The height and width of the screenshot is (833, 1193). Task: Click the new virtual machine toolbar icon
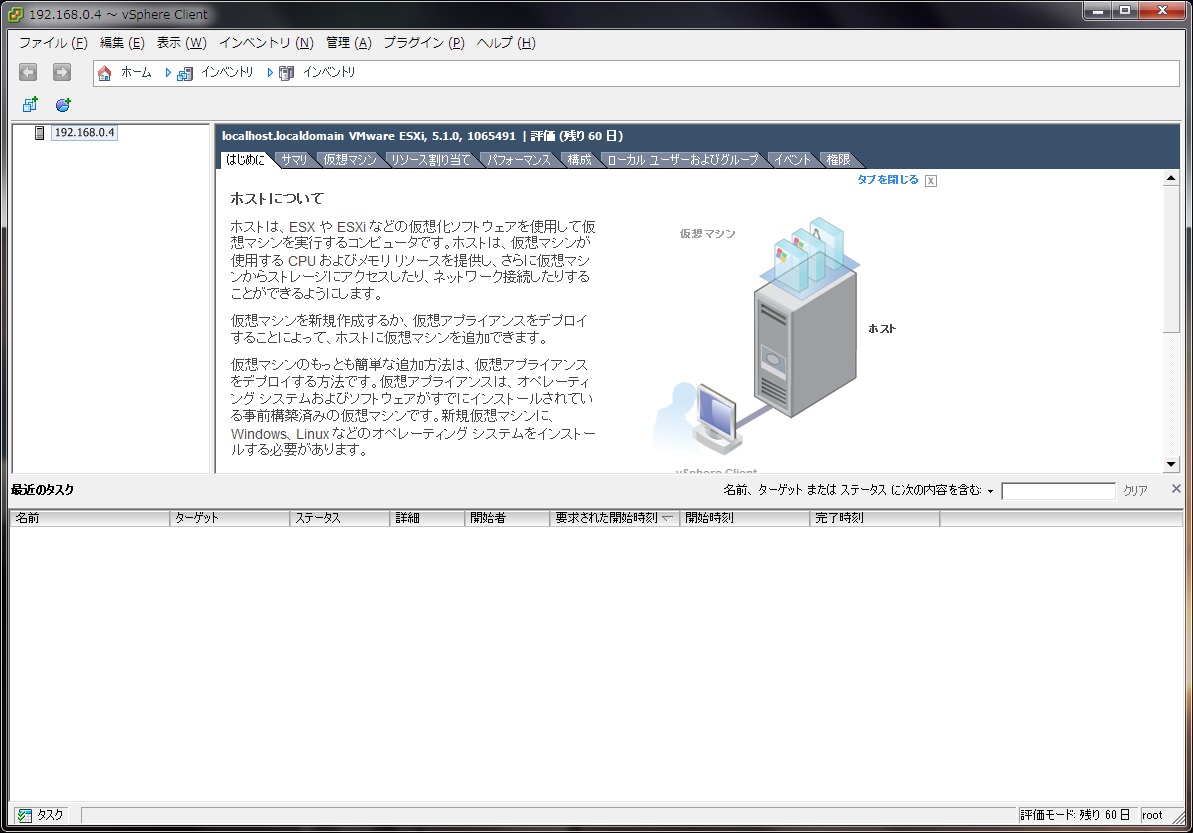(x=30, y=105)
